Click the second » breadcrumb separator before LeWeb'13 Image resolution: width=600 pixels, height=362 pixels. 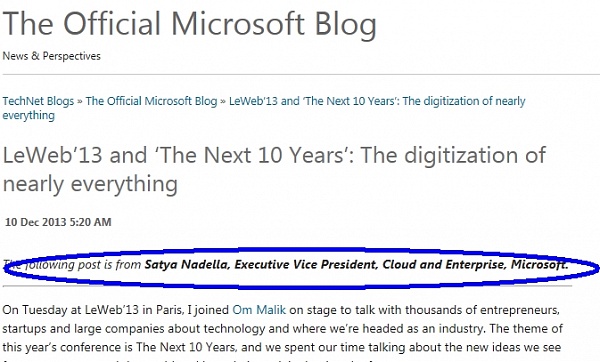tap(223, 102)
